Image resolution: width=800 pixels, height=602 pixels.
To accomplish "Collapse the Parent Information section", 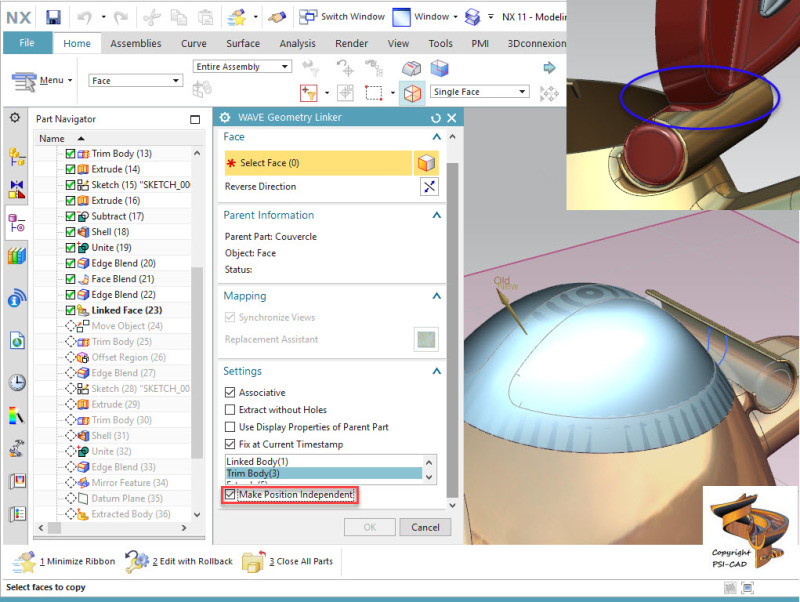I will click(x=436, y=215).
